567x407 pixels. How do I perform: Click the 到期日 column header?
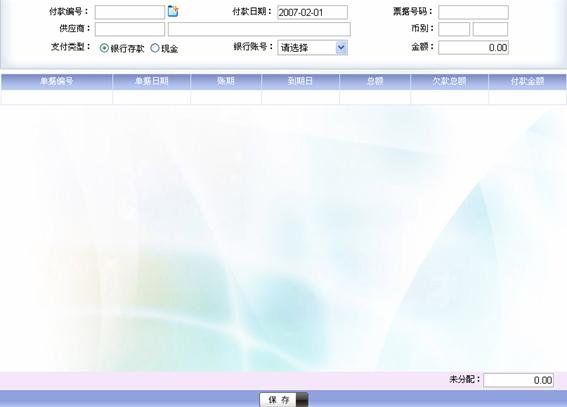click(300, 81)
